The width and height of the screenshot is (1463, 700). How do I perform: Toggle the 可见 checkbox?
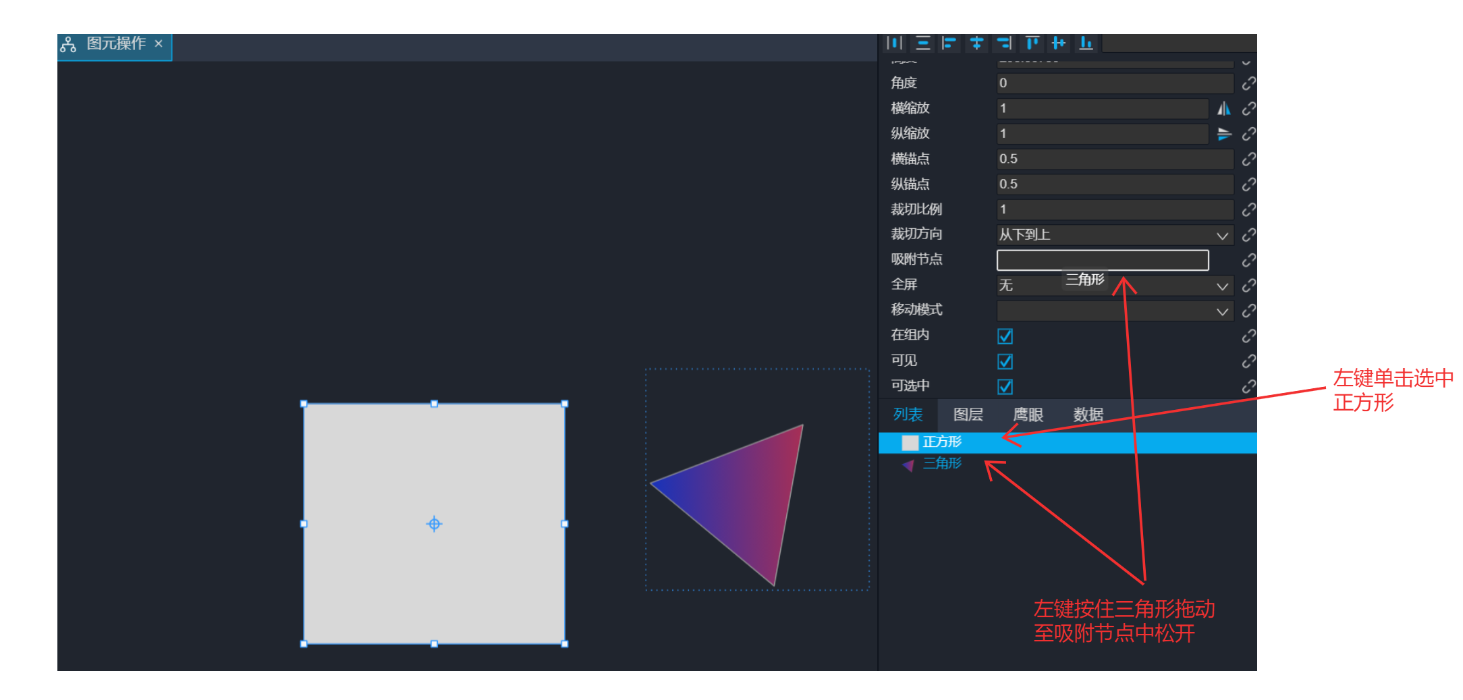[x=1005, y=361]
